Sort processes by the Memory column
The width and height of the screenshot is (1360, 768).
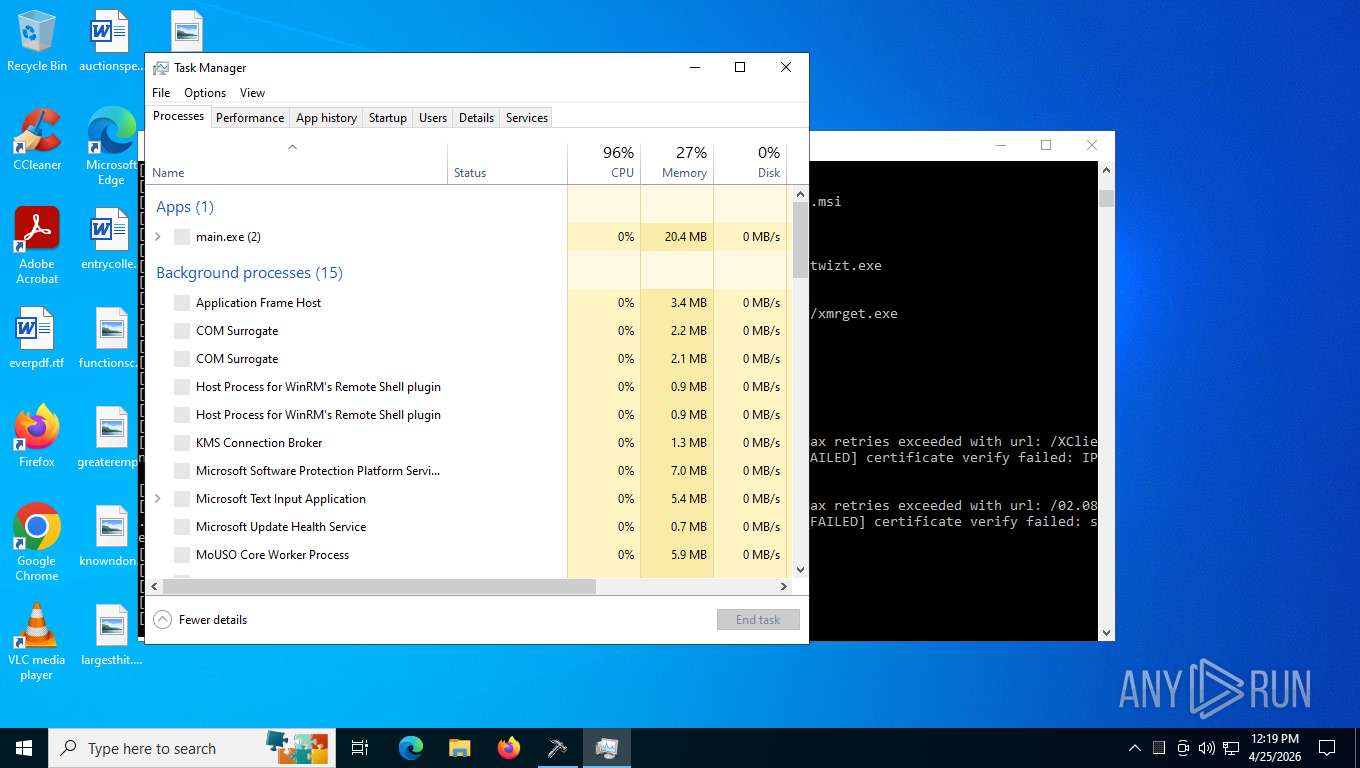(x=677, y=164)
